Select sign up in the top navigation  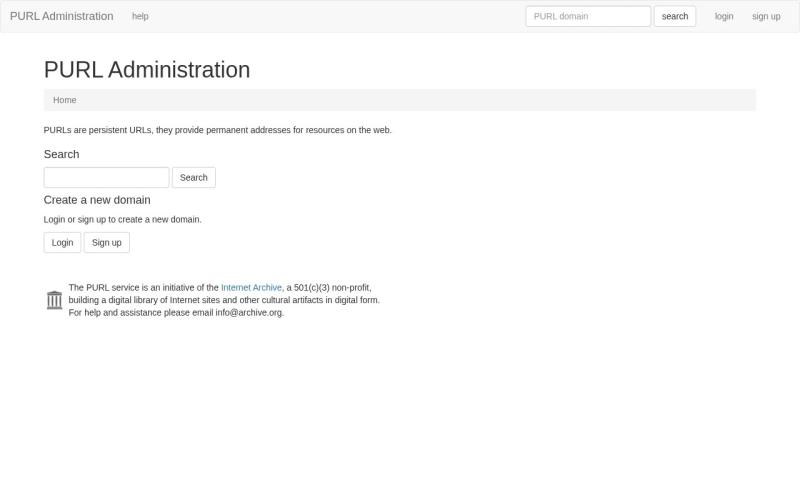(x=766, y=16)
